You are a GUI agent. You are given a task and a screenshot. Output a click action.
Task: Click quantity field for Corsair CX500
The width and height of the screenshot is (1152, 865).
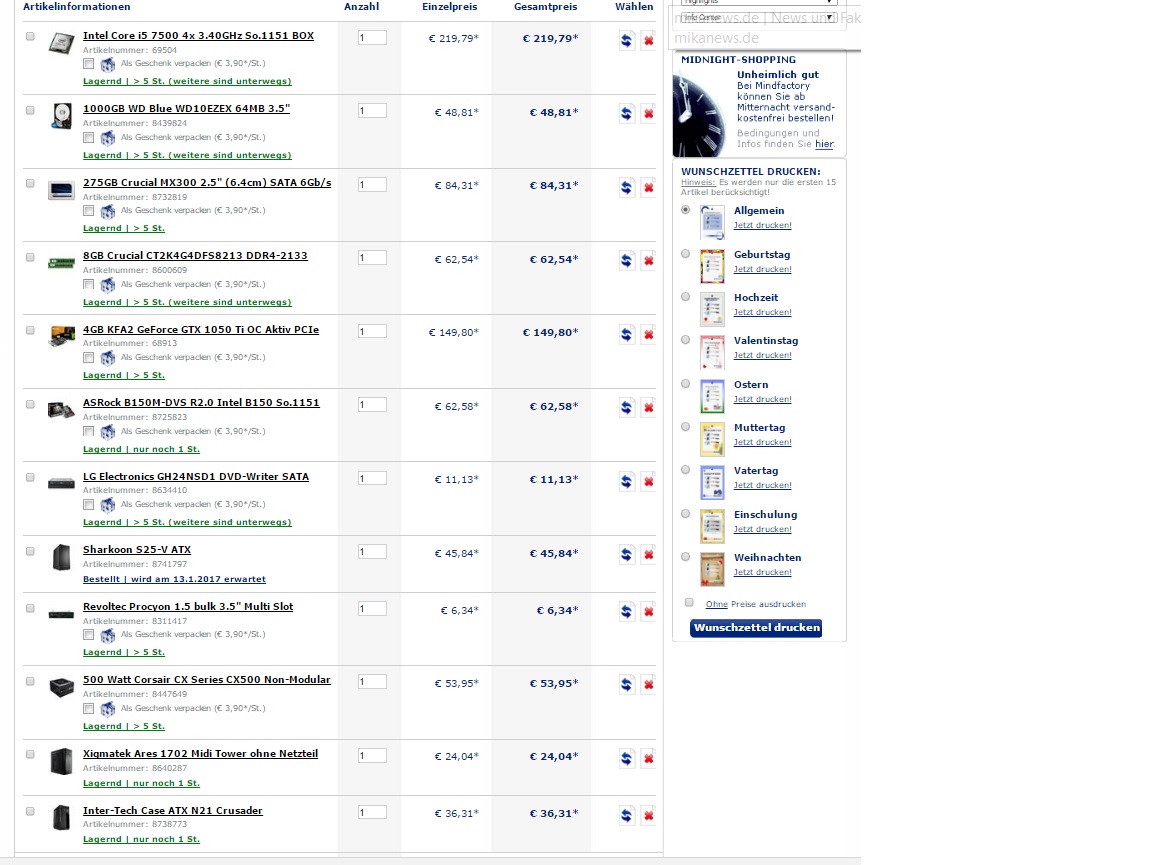click(x=372, y=682)
